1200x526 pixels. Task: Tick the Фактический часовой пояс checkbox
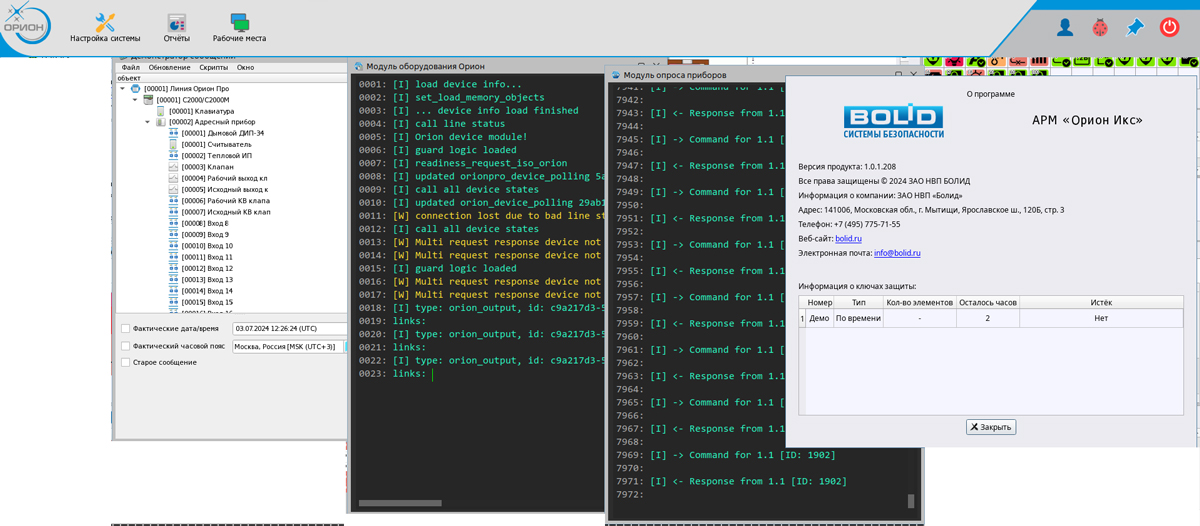[125, 346]
